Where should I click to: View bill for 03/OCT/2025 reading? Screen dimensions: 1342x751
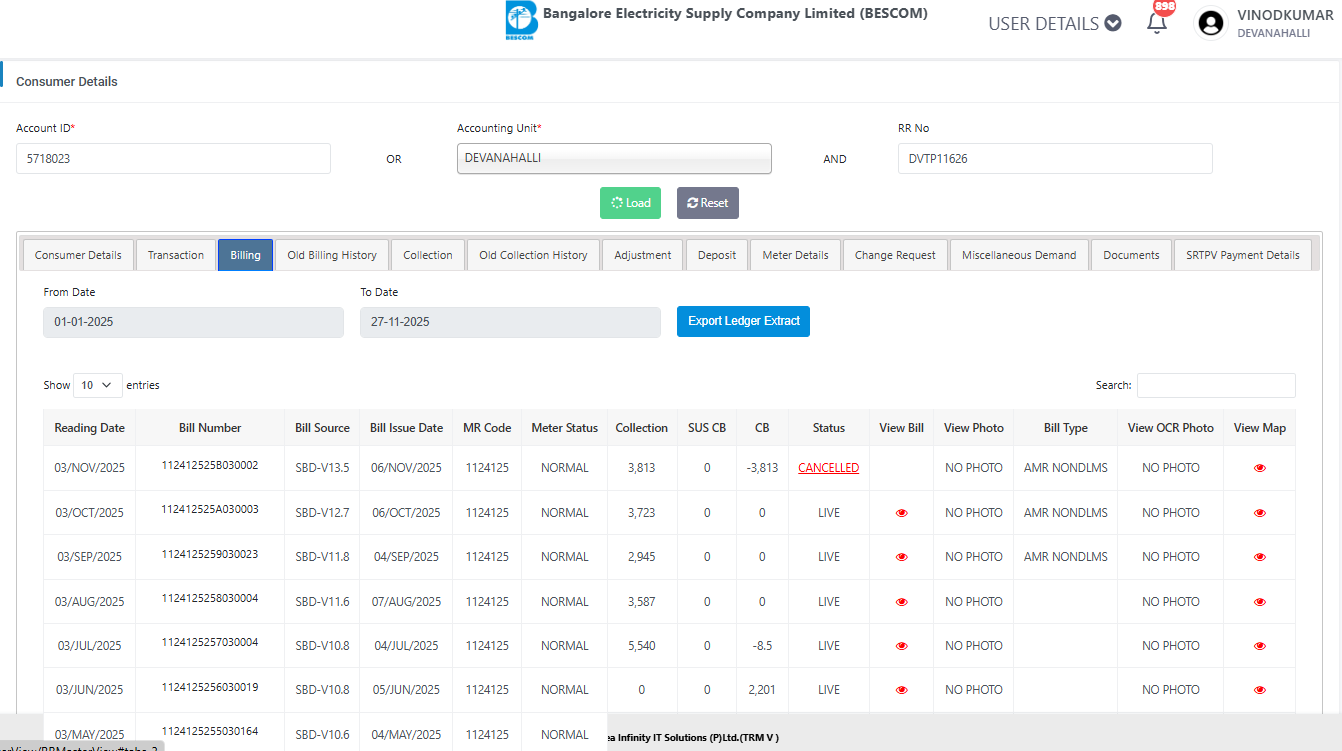pos(901,513)
